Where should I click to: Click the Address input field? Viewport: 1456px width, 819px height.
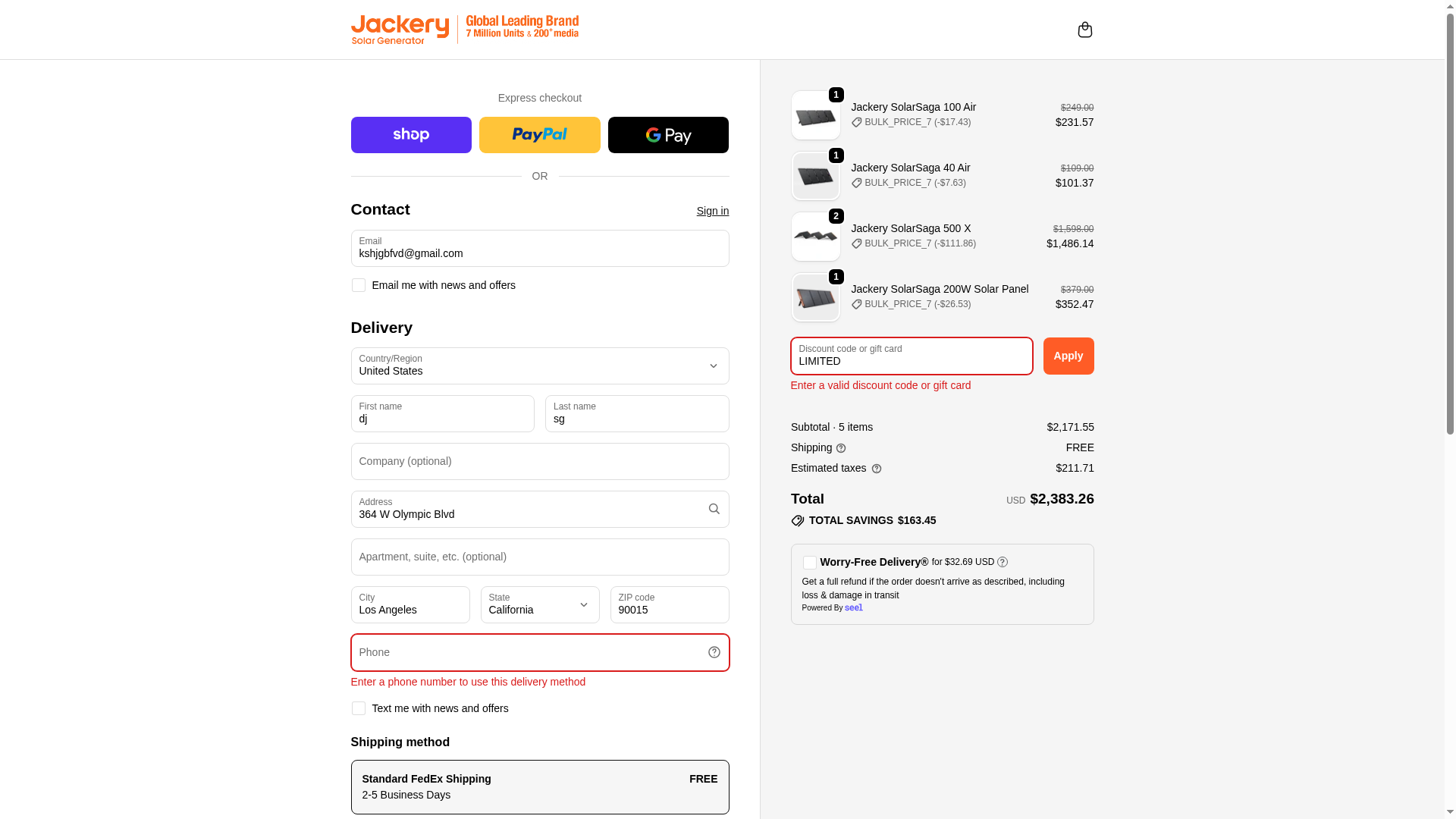[x=540, y=509]
